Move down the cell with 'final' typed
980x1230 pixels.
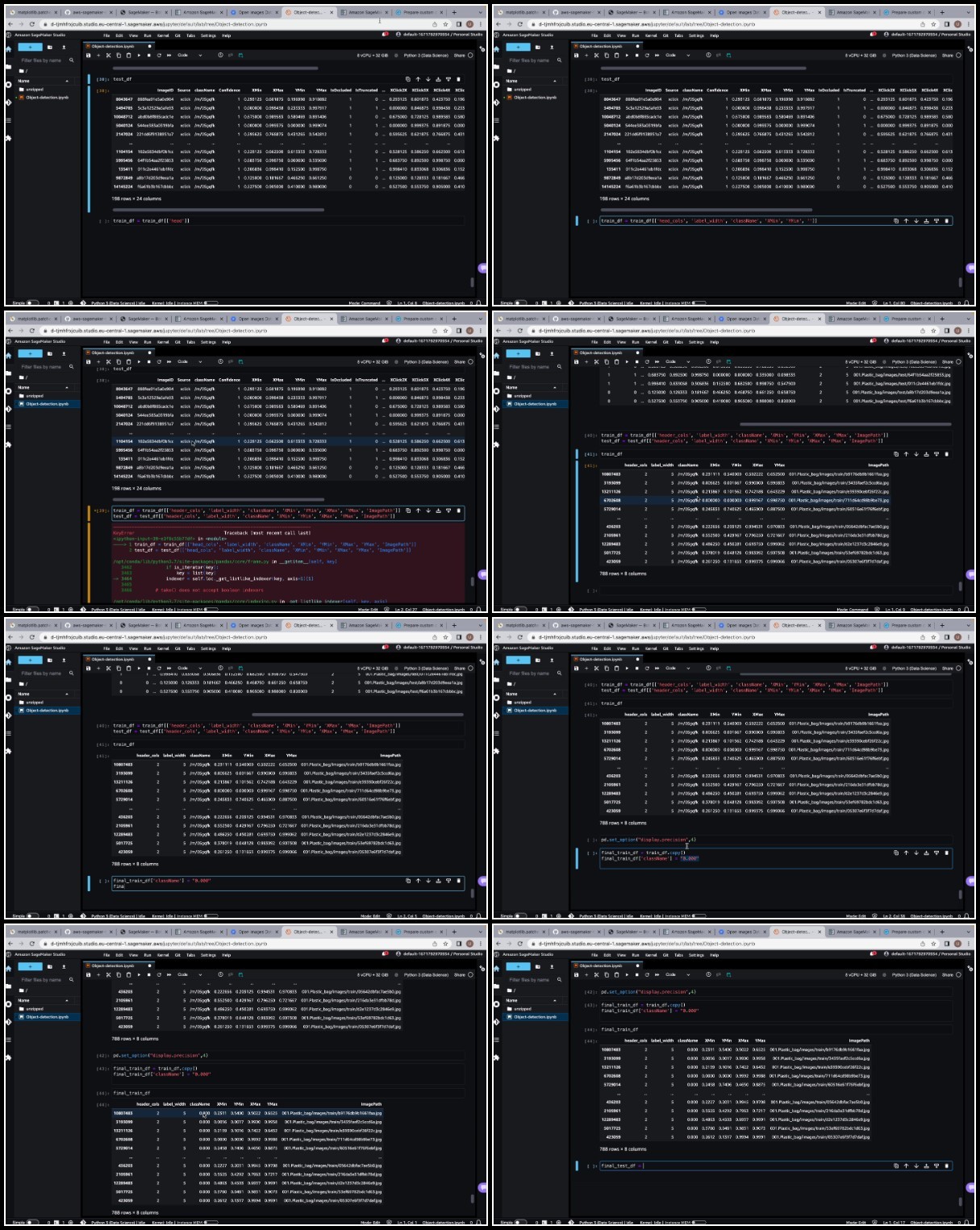pyautogui.click(x=428, y=881)
